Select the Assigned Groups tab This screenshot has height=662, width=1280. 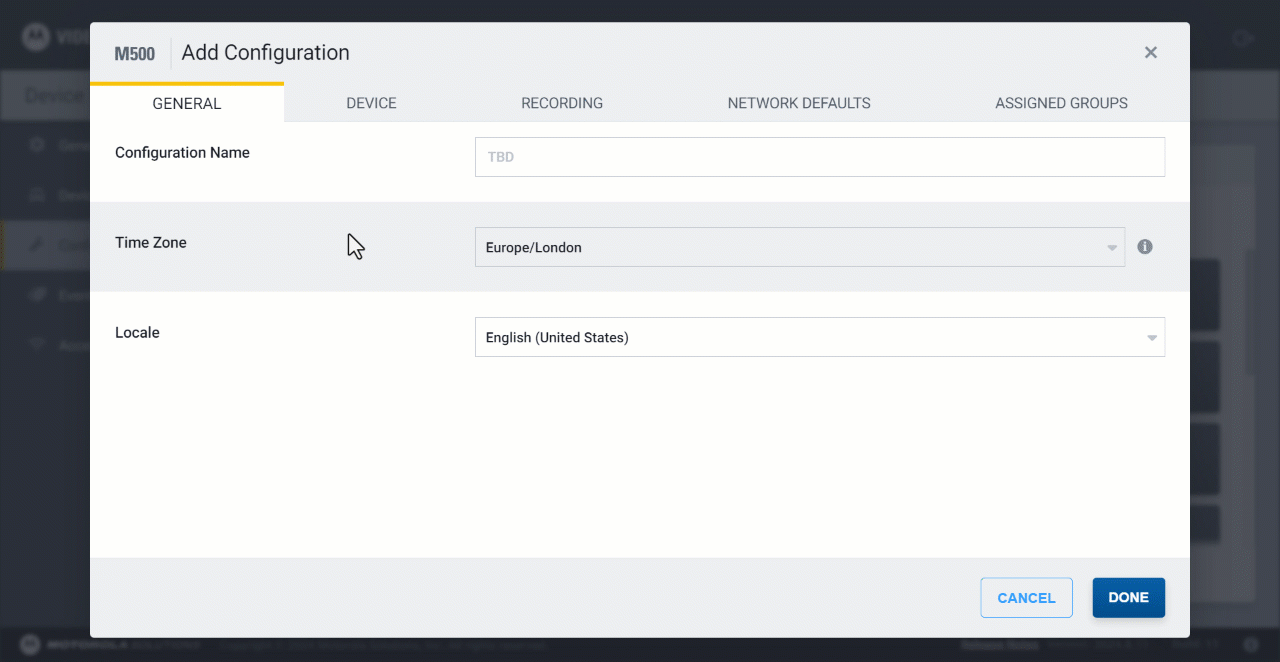click(x=1061, y=103)
